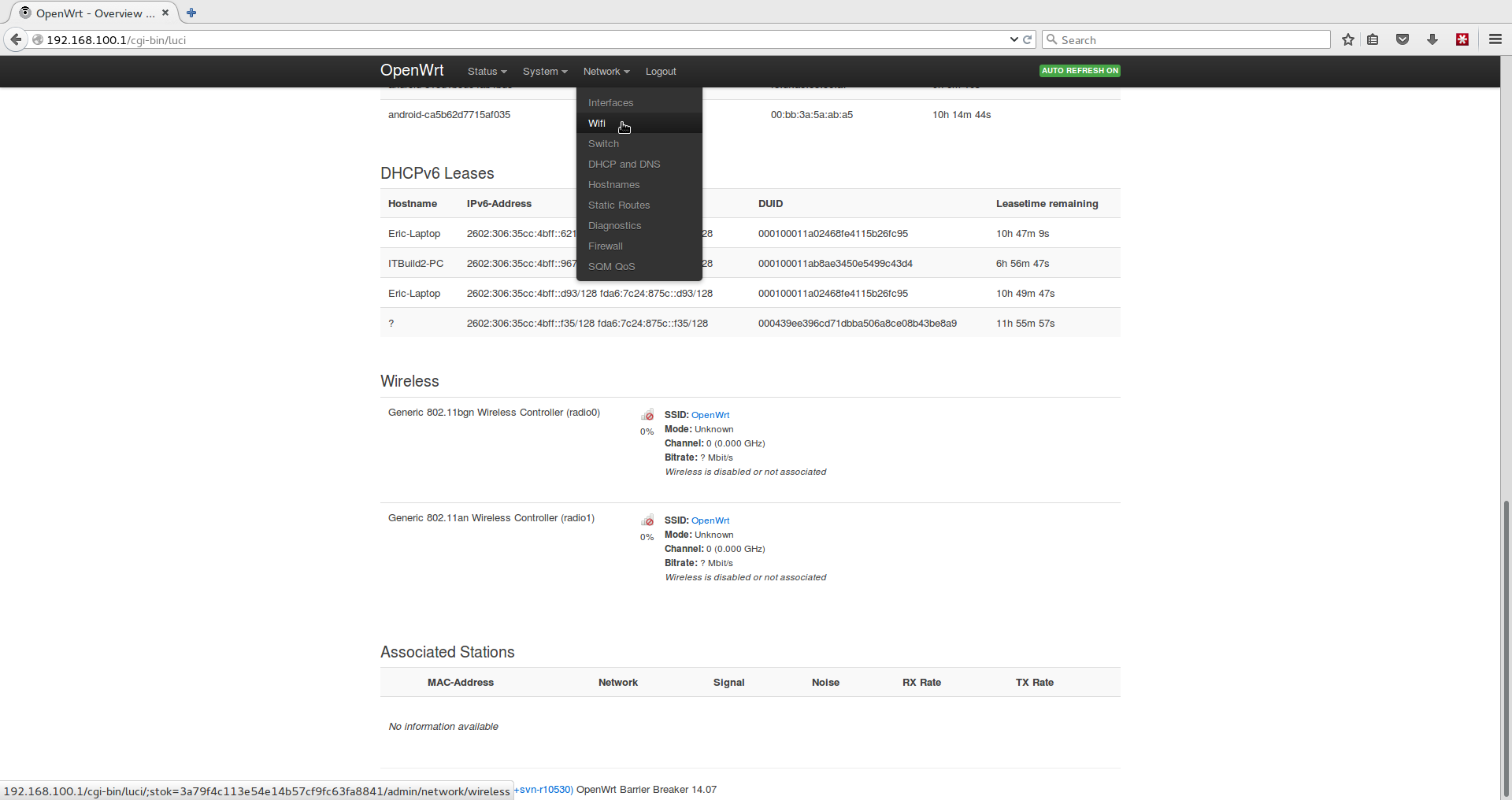Expand the System dropdown menu
This screenshot has height=800, width=1512.
[x=544, y=72]
